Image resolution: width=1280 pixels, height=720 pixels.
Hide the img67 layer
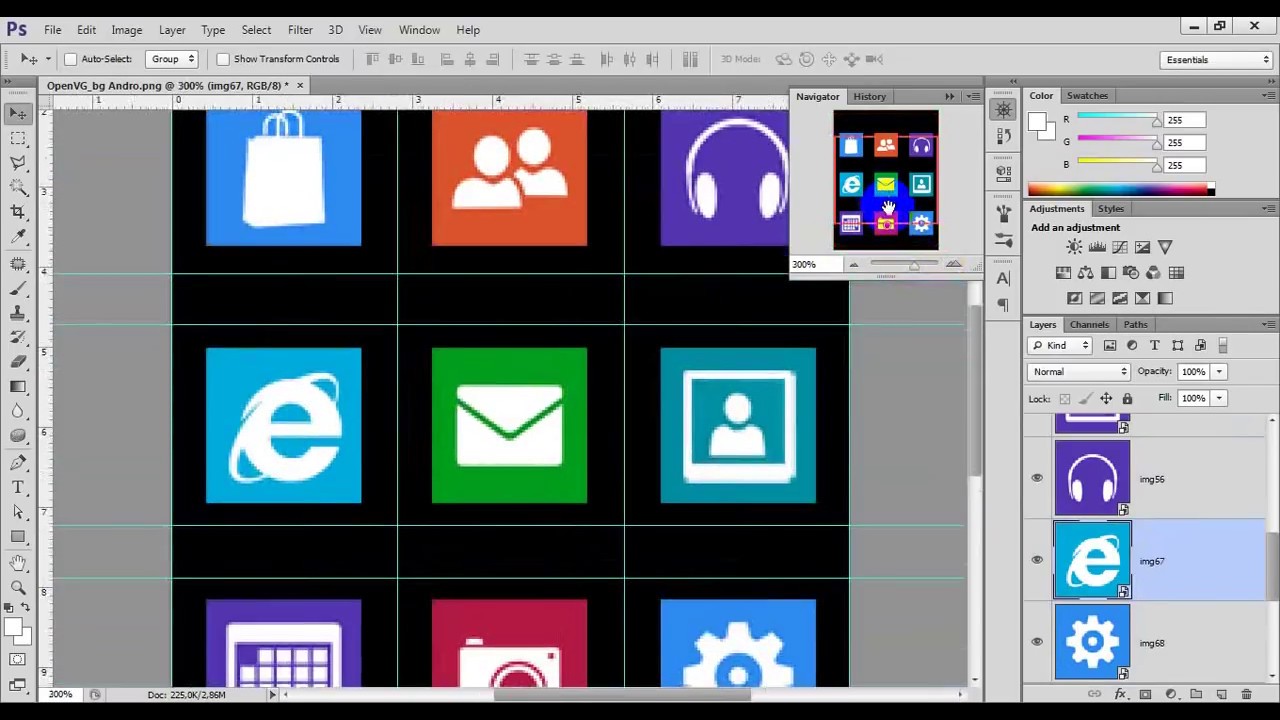point(1037,560)
